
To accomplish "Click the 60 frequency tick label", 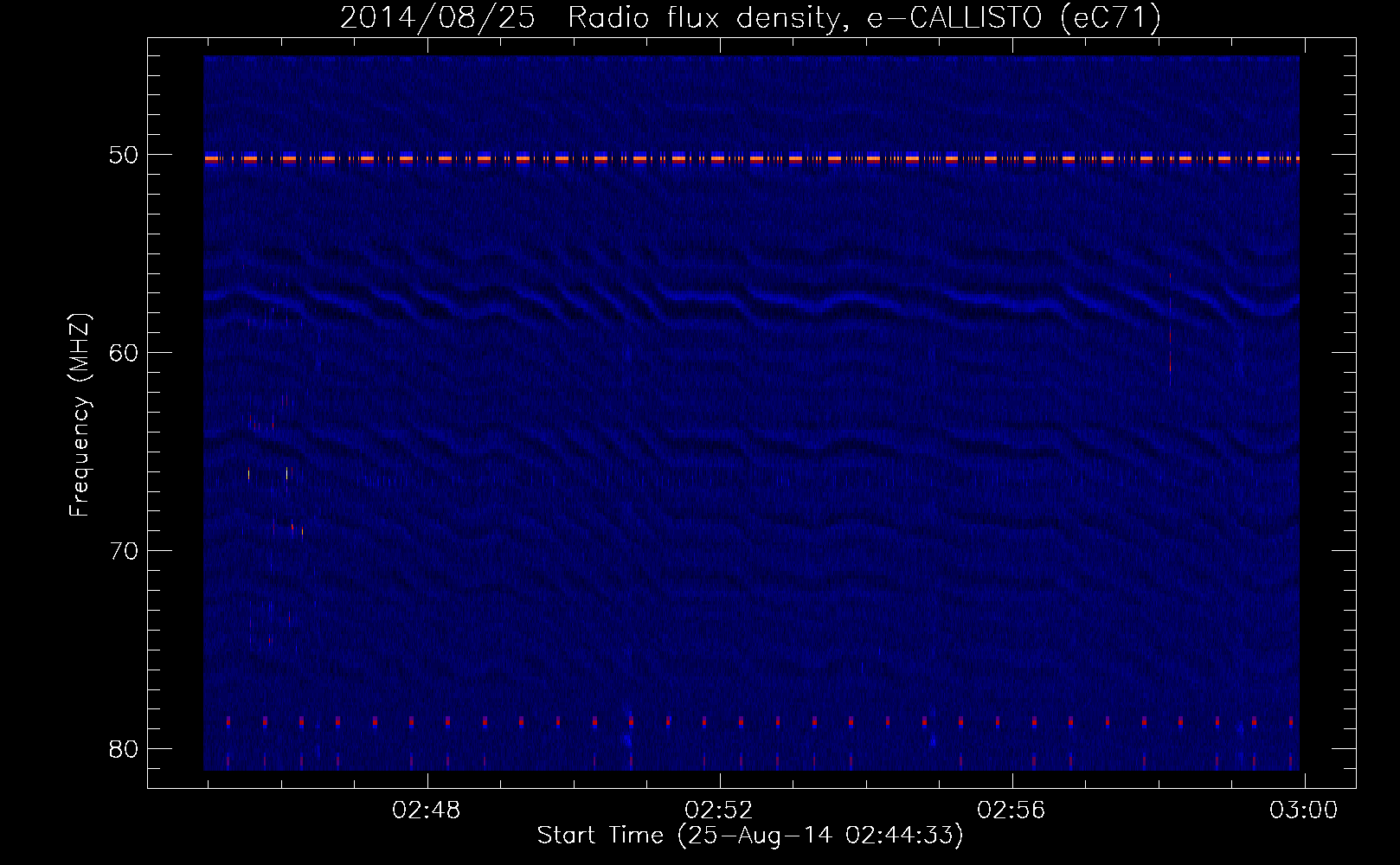I will tap(124, 352).
